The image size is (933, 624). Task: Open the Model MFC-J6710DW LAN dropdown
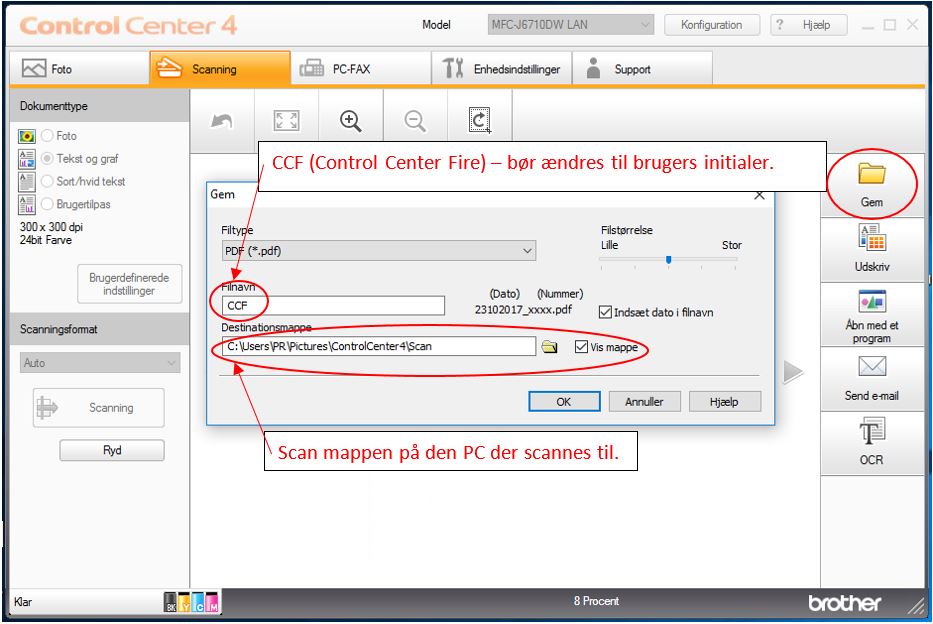pos(570,25)
